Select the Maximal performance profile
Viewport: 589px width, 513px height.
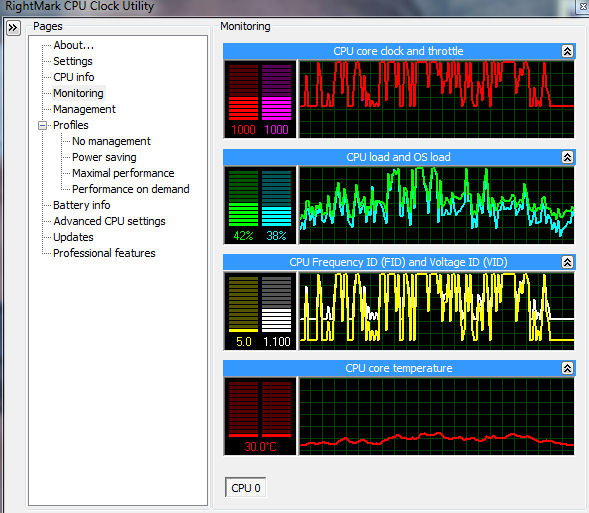pyautogui.click(x=123, y=173)
